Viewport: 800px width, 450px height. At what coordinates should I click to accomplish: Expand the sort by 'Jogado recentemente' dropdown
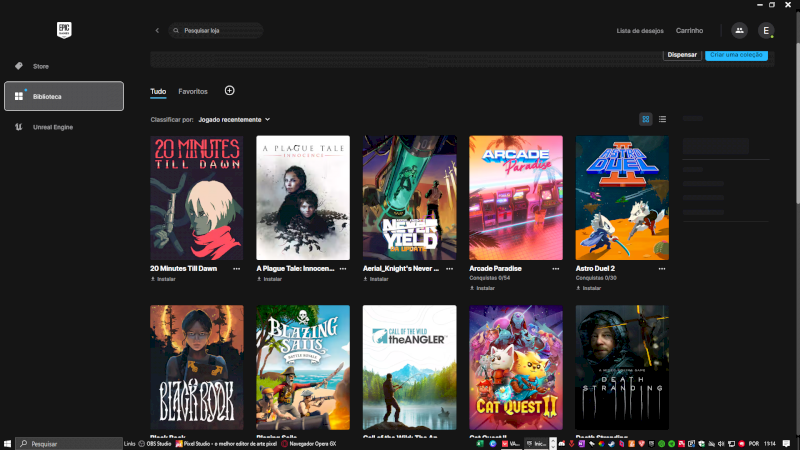[x=234, y=119]
